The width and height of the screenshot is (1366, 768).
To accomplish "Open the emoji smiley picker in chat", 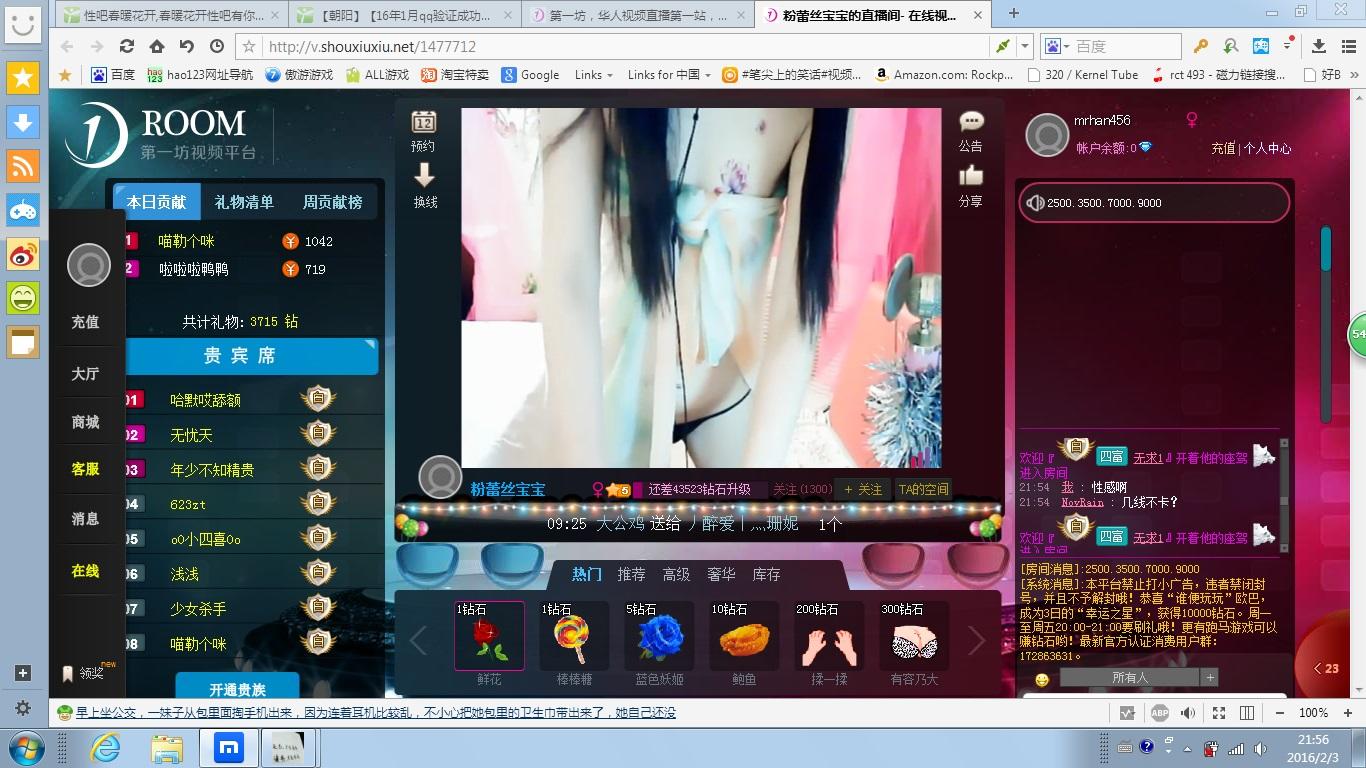I will (1042, 679).
